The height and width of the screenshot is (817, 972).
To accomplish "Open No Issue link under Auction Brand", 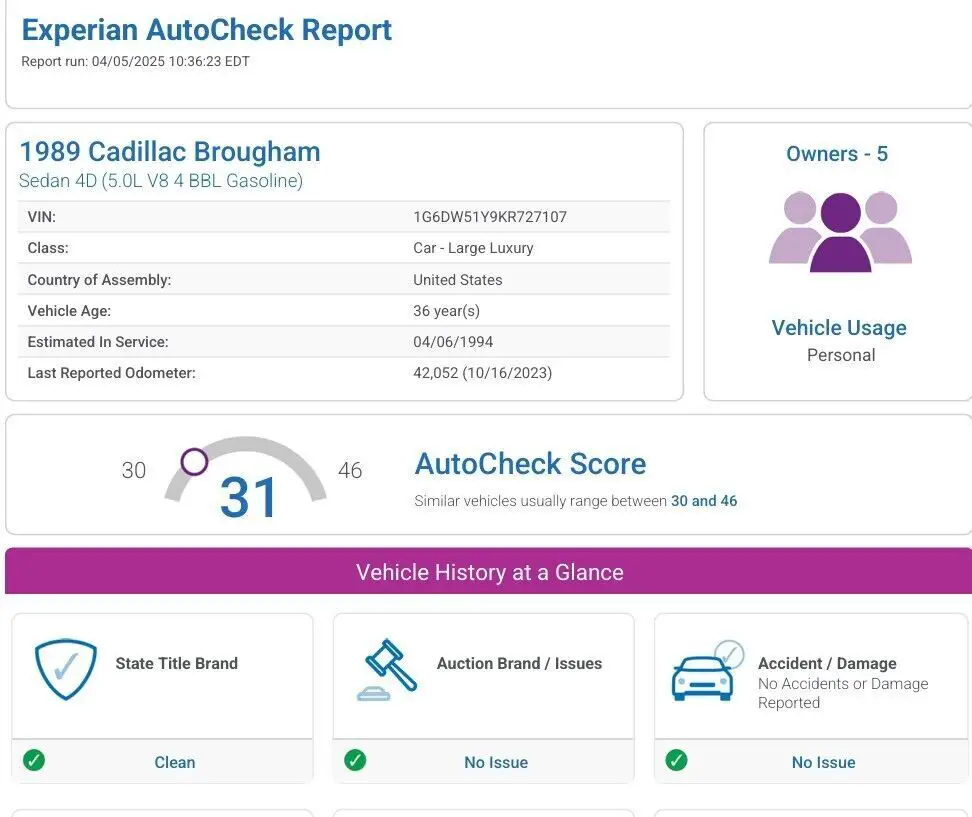I will point(495,762).
